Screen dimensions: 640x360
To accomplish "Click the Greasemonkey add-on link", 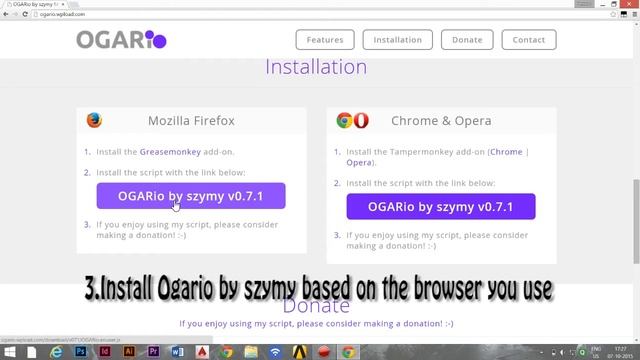I will pos(170,152).
